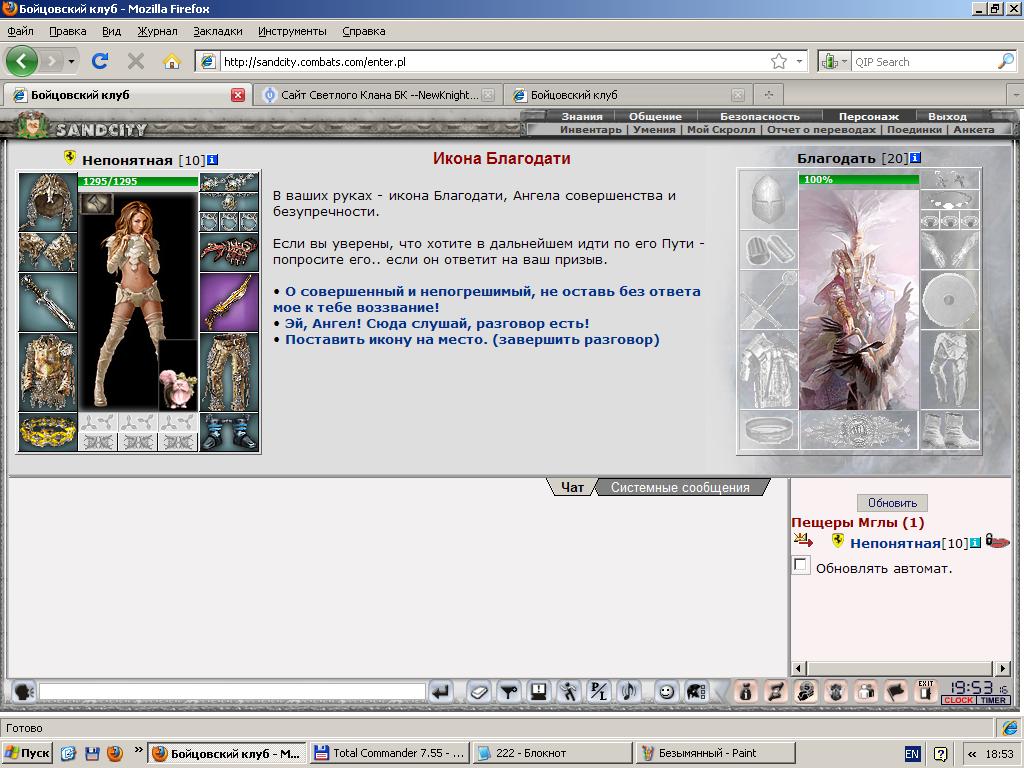1024x768 pixels.
Task: Open the Инструменты menu
Action: pos(292,31)
